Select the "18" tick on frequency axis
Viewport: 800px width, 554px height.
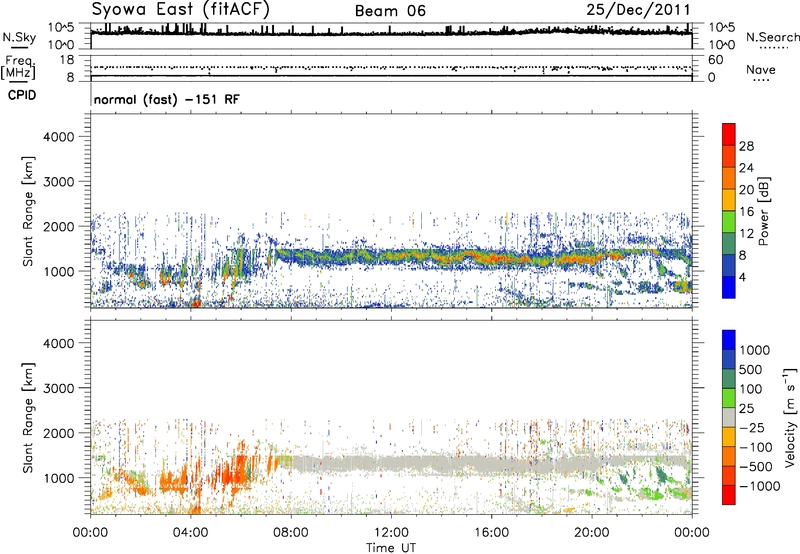click(x=67, y=60)
